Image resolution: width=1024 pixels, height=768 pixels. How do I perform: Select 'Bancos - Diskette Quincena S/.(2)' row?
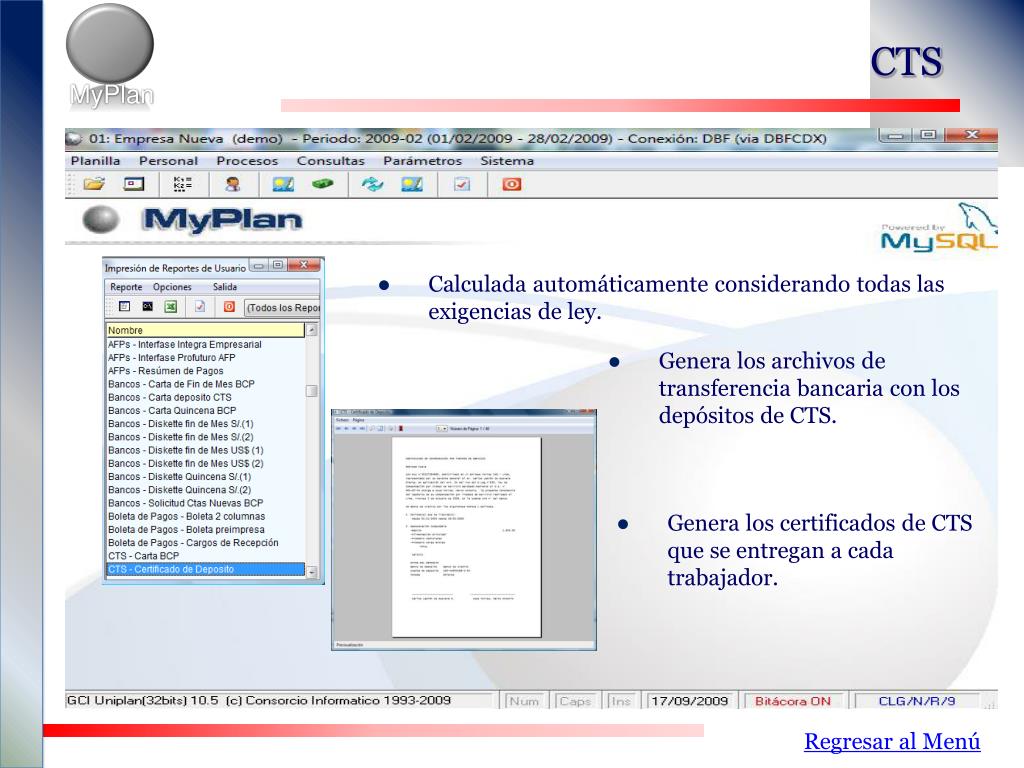205,490
